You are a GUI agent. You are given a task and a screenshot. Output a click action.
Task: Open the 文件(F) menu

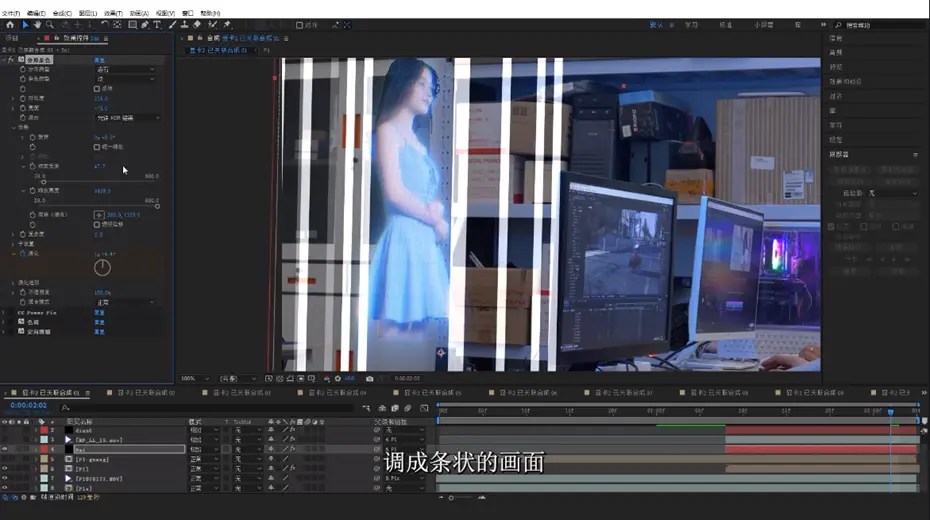pyautogui.click(x=11, y=13)
